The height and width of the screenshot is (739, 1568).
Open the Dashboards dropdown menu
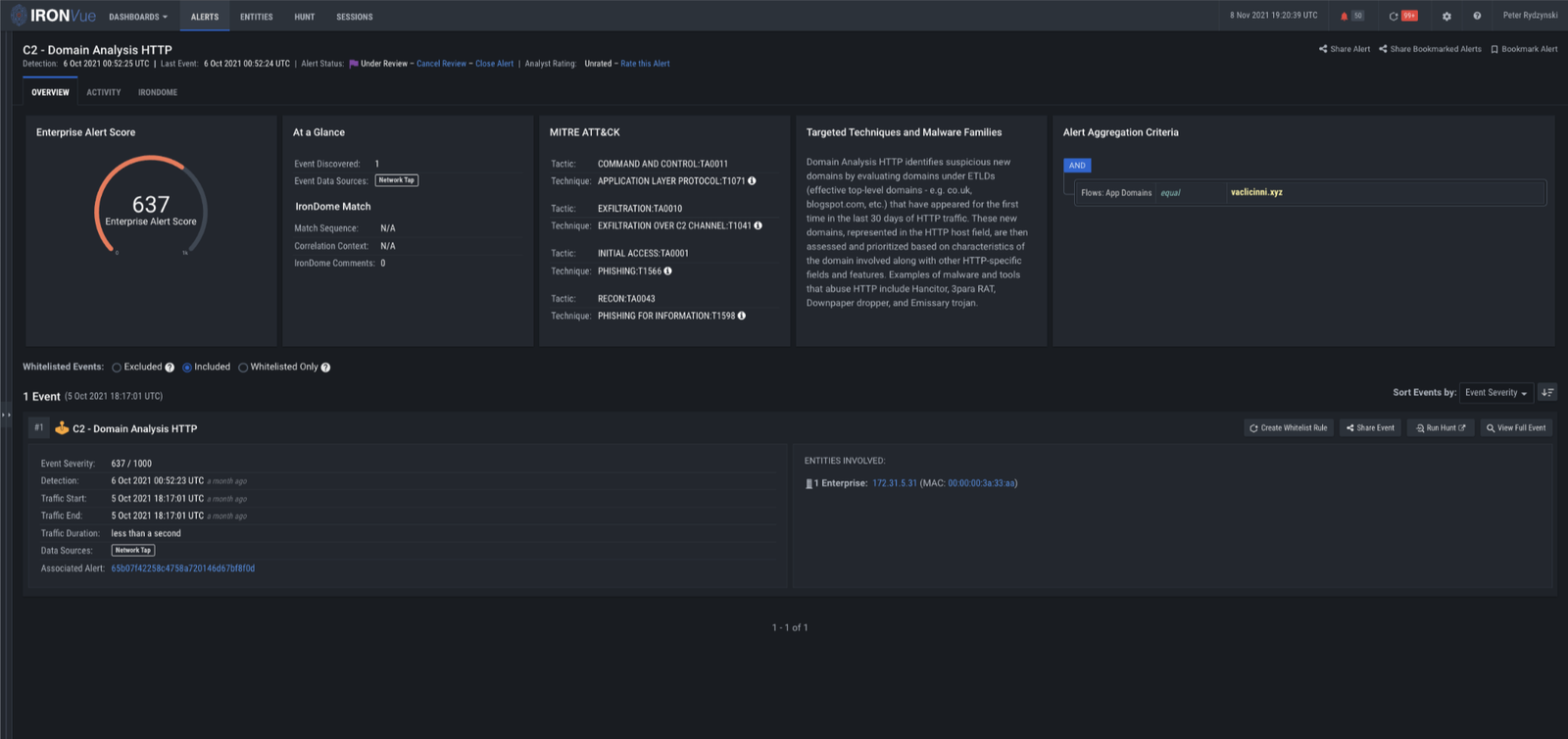(x=138, y=17)
